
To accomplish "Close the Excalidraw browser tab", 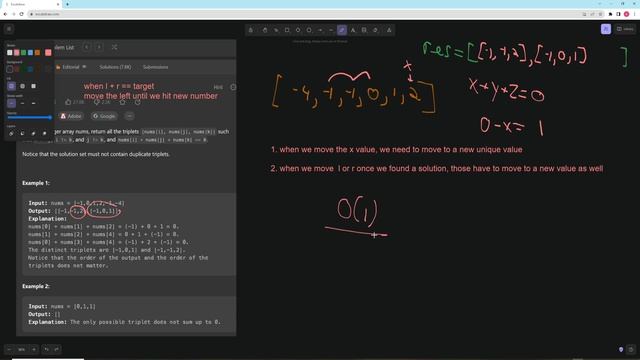I will (x=58, y=4).
